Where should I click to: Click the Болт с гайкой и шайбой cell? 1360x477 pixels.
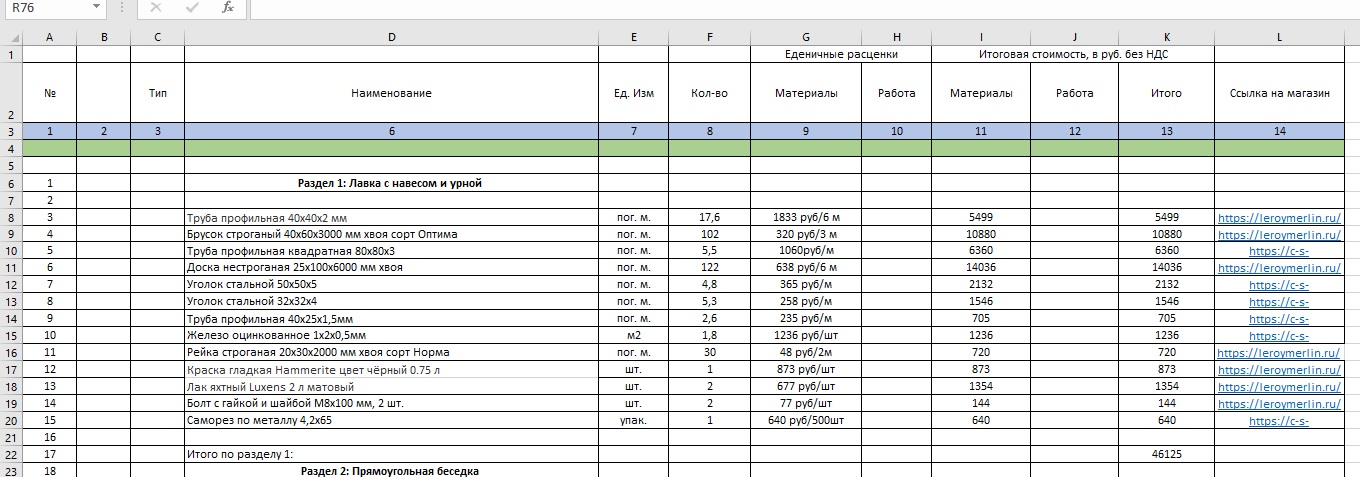point(391,404)
